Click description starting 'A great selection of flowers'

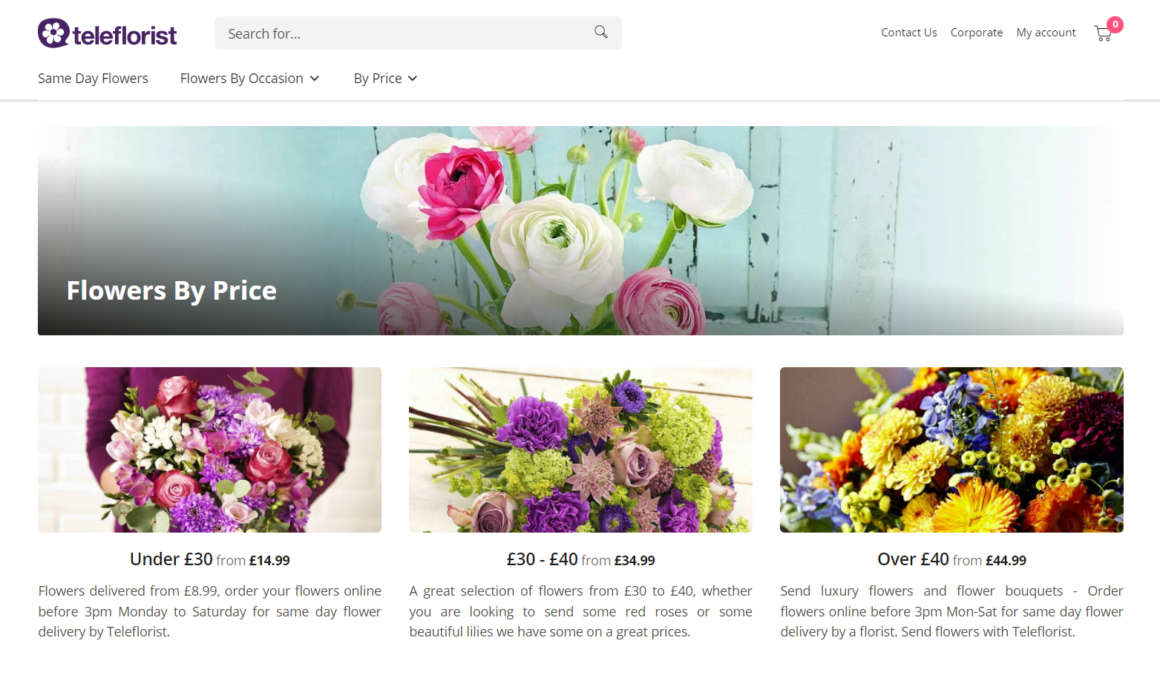pyautogui.click(x=581, y=611)
